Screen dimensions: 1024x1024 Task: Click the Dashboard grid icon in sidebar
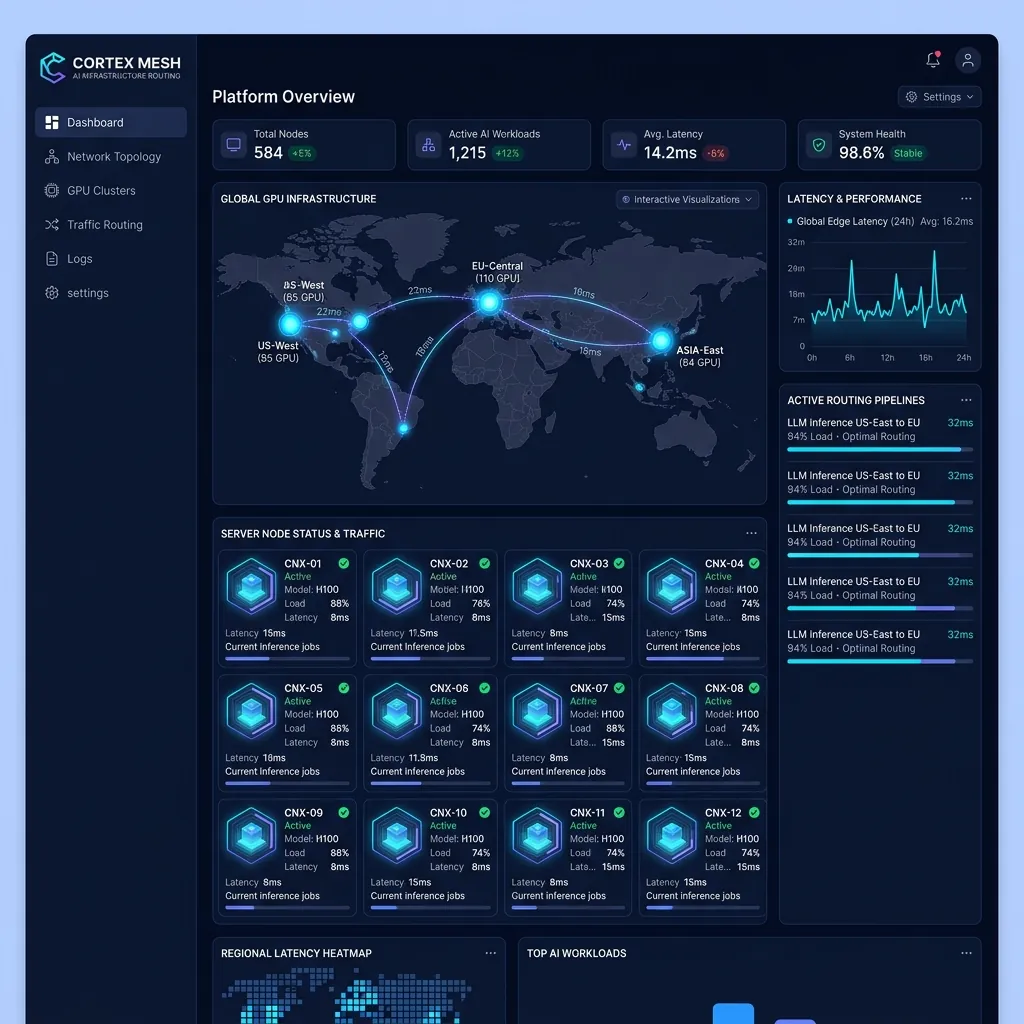[x=52, y=122]
